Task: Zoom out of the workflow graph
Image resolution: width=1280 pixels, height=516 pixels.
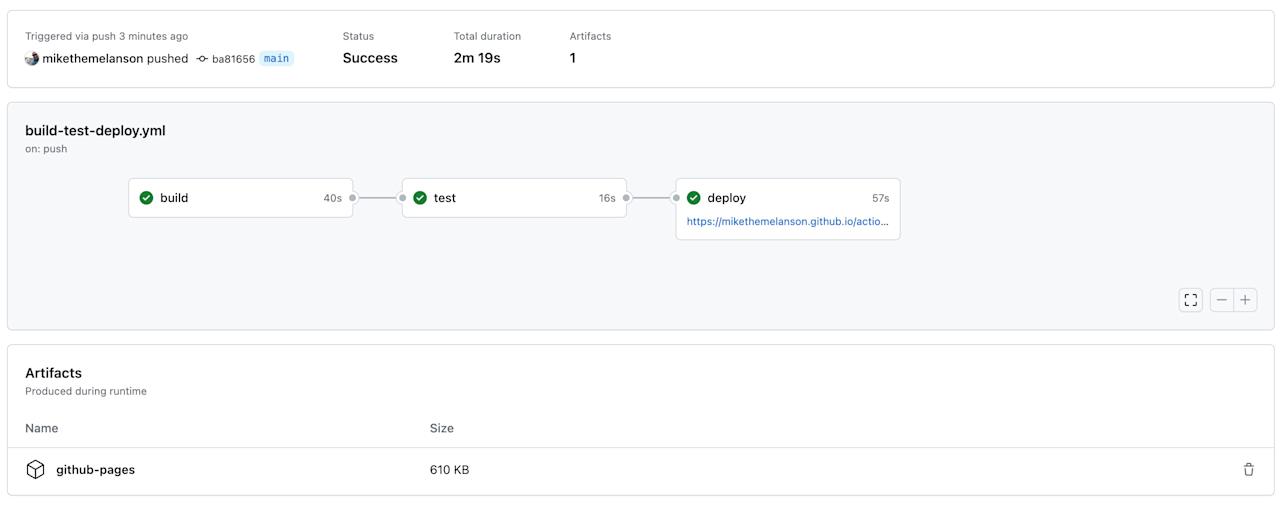Action: (1222, 300)
